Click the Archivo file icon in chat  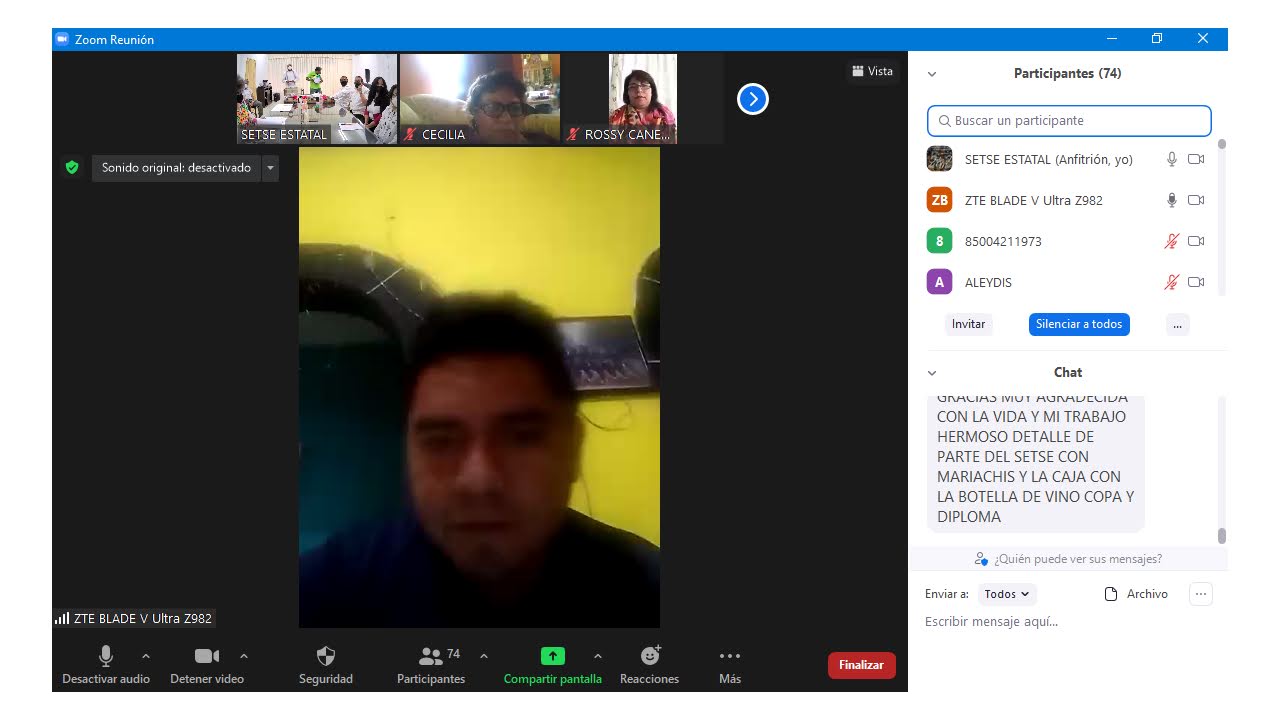coord(1110,594)
